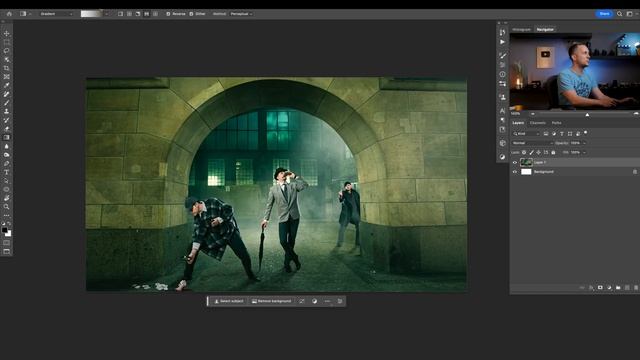The width and height of the screenshot is (640, 360).
Task: Toggle the Reverse checkbox
Action: point(168,14)
